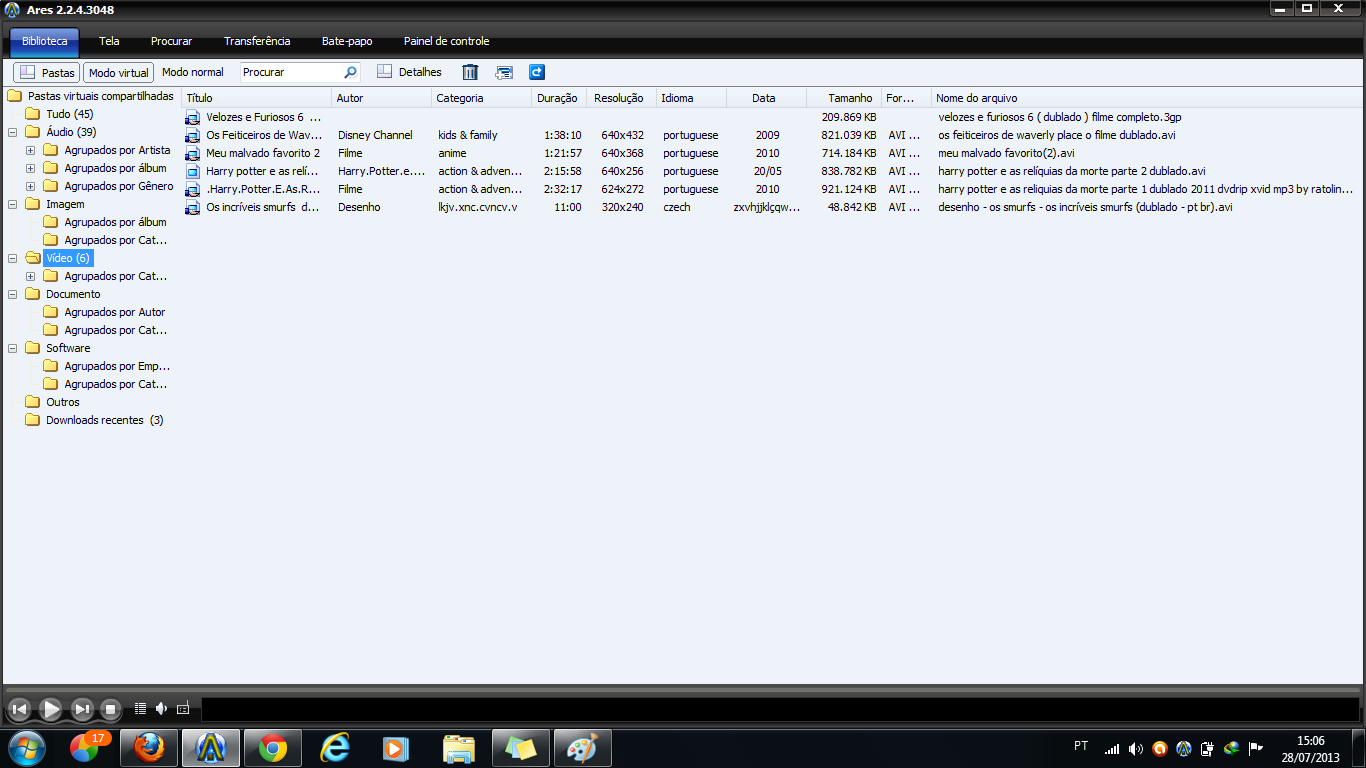Collapse the Imagem tree node
The height and width of the screenshot is (768, 1366).
pyautogui.click(x=12, y=204)
